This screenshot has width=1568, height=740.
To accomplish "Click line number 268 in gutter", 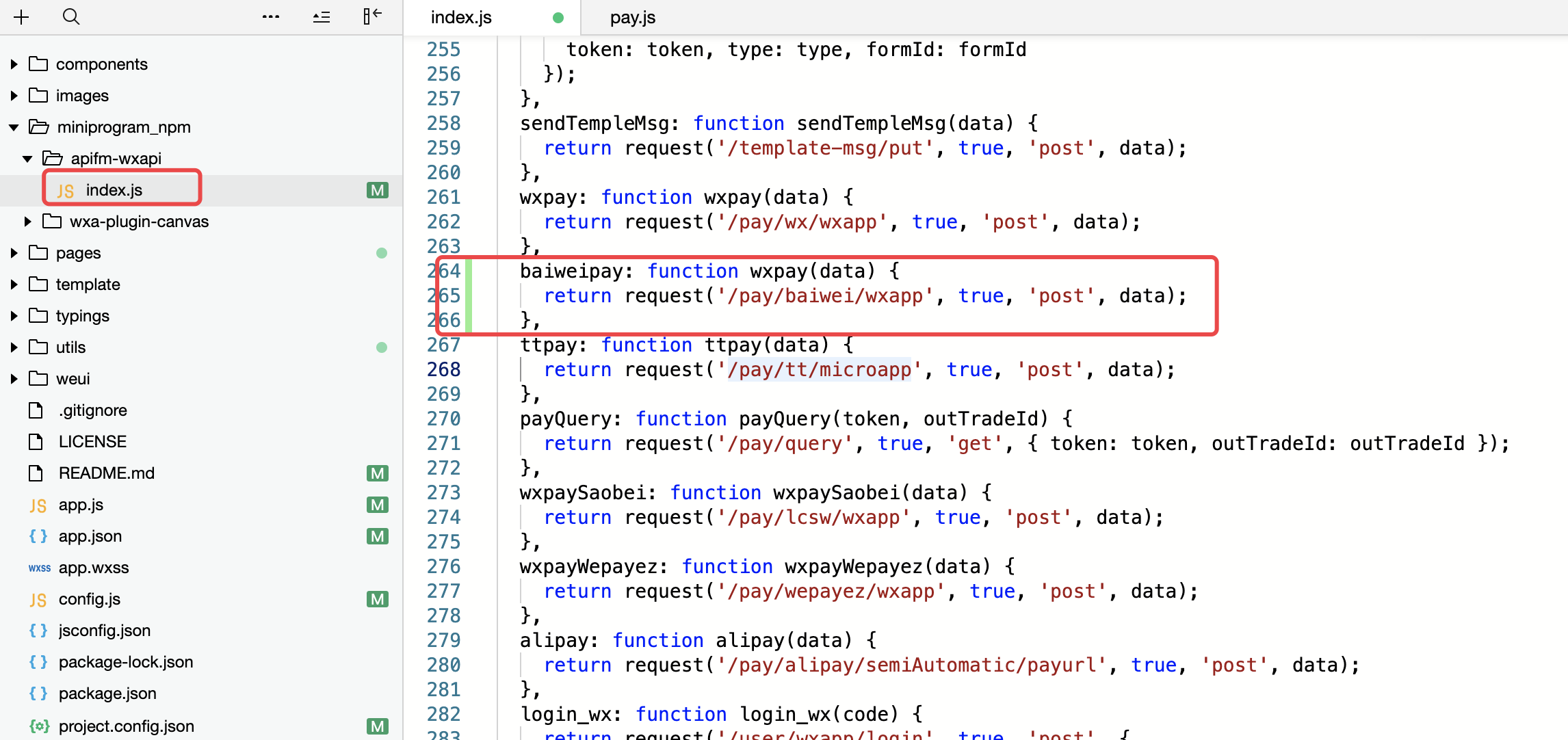I will (x=443, y=369).
